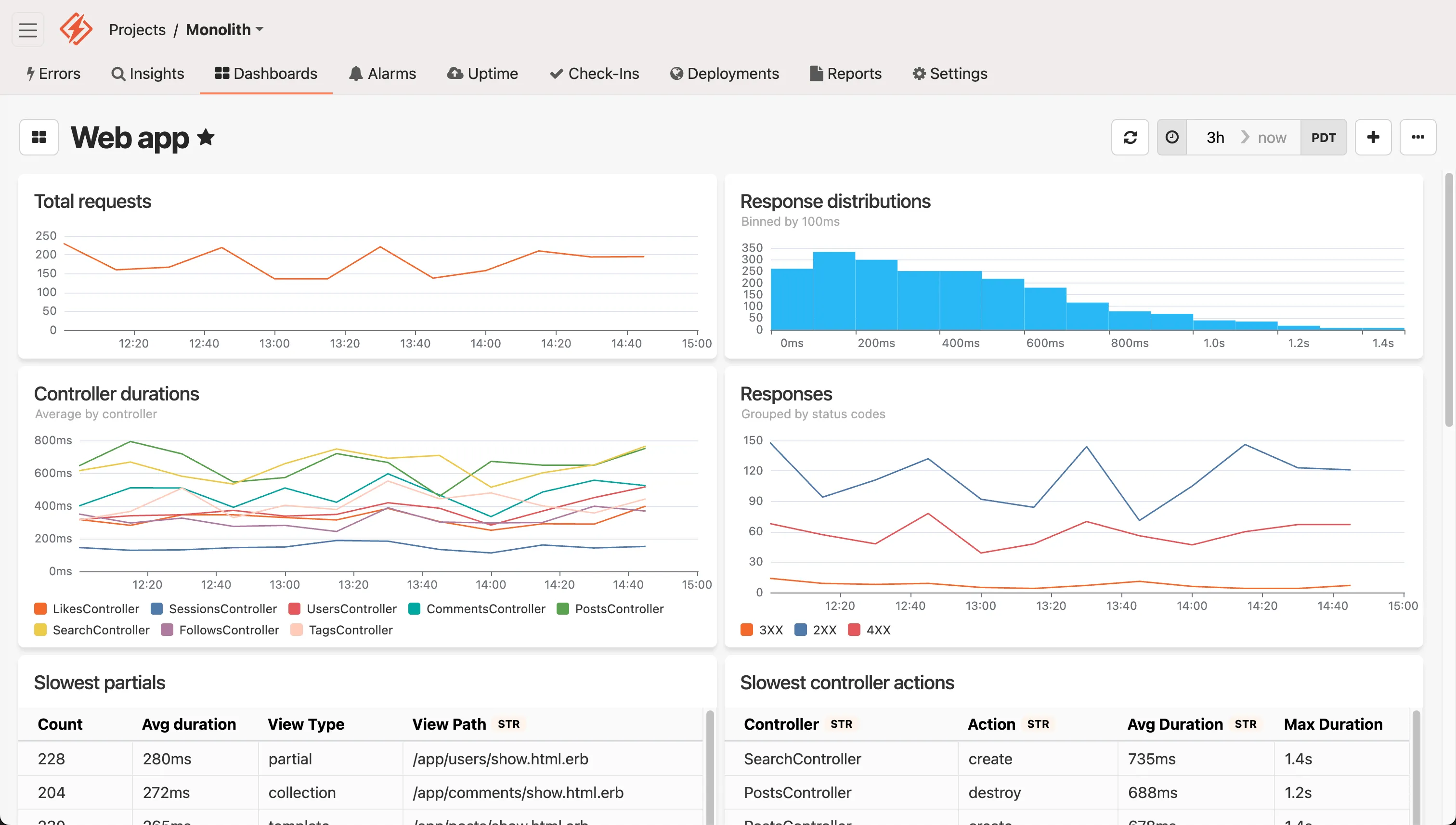
Task: Open the Reports tab
Action: point(845,74)
